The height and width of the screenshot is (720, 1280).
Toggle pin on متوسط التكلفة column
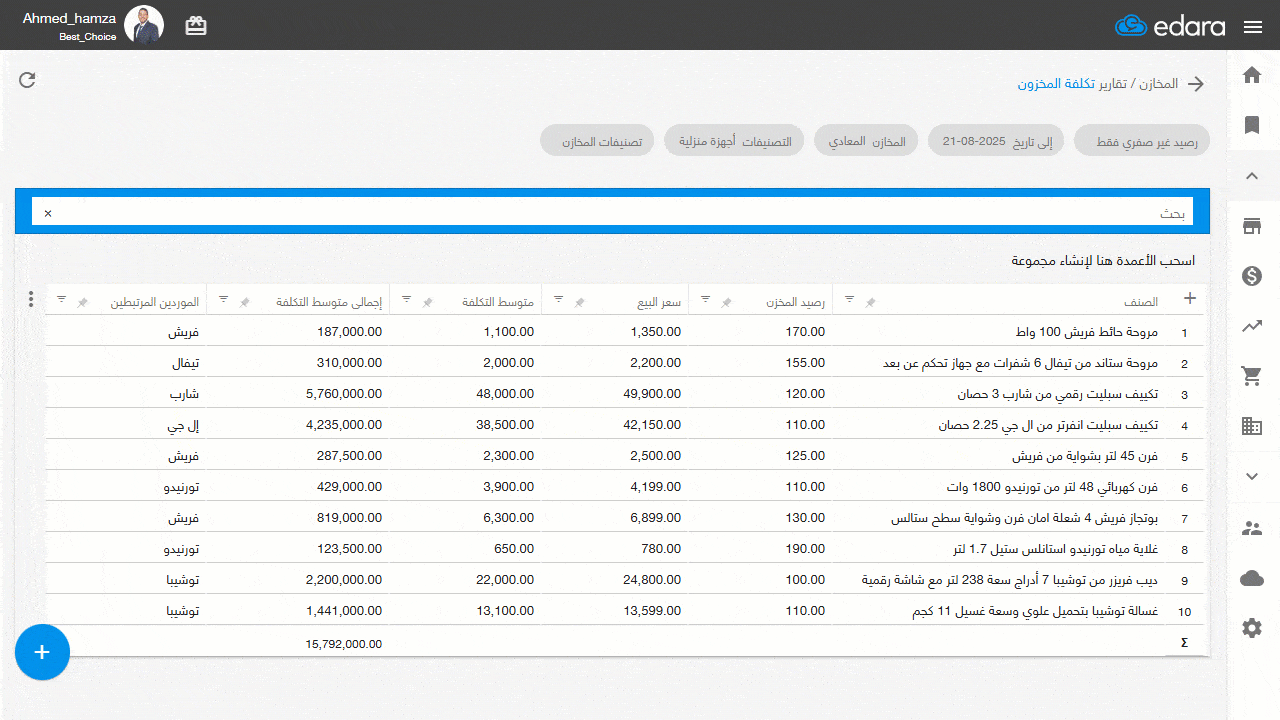pos(428,302)
